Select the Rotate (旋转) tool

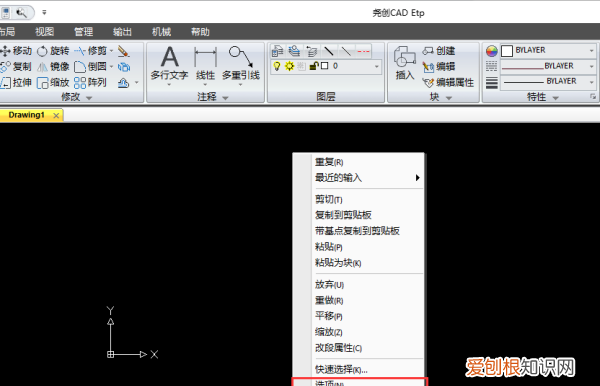[x=53, y=50]
